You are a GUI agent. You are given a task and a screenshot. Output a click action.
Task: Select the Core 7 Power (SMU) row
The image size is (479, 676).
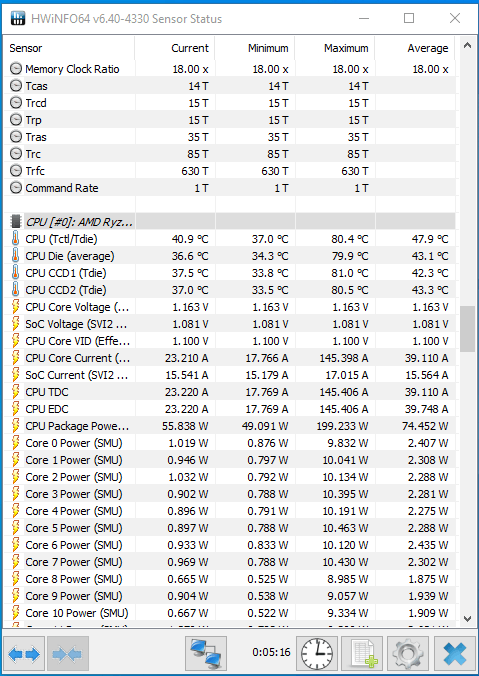point(229,562)
